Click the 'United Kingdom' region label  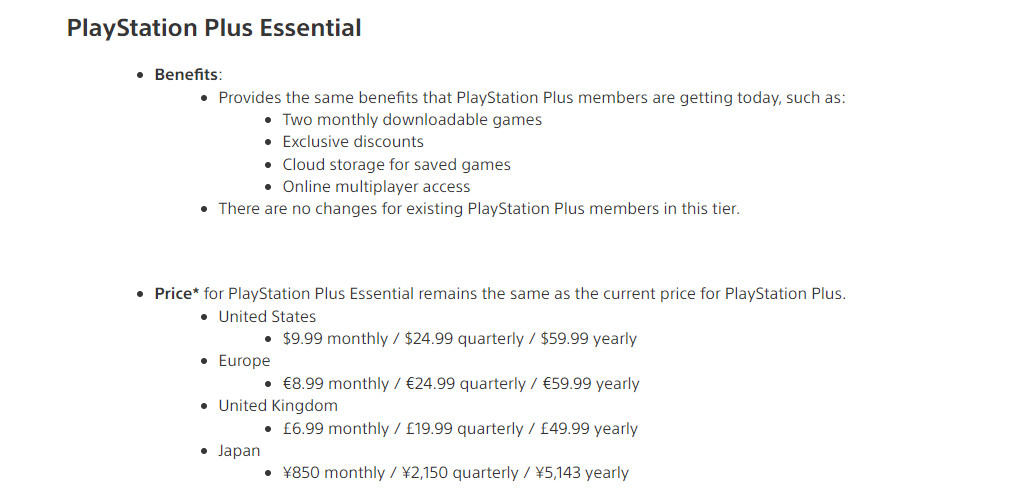point(278,406)
